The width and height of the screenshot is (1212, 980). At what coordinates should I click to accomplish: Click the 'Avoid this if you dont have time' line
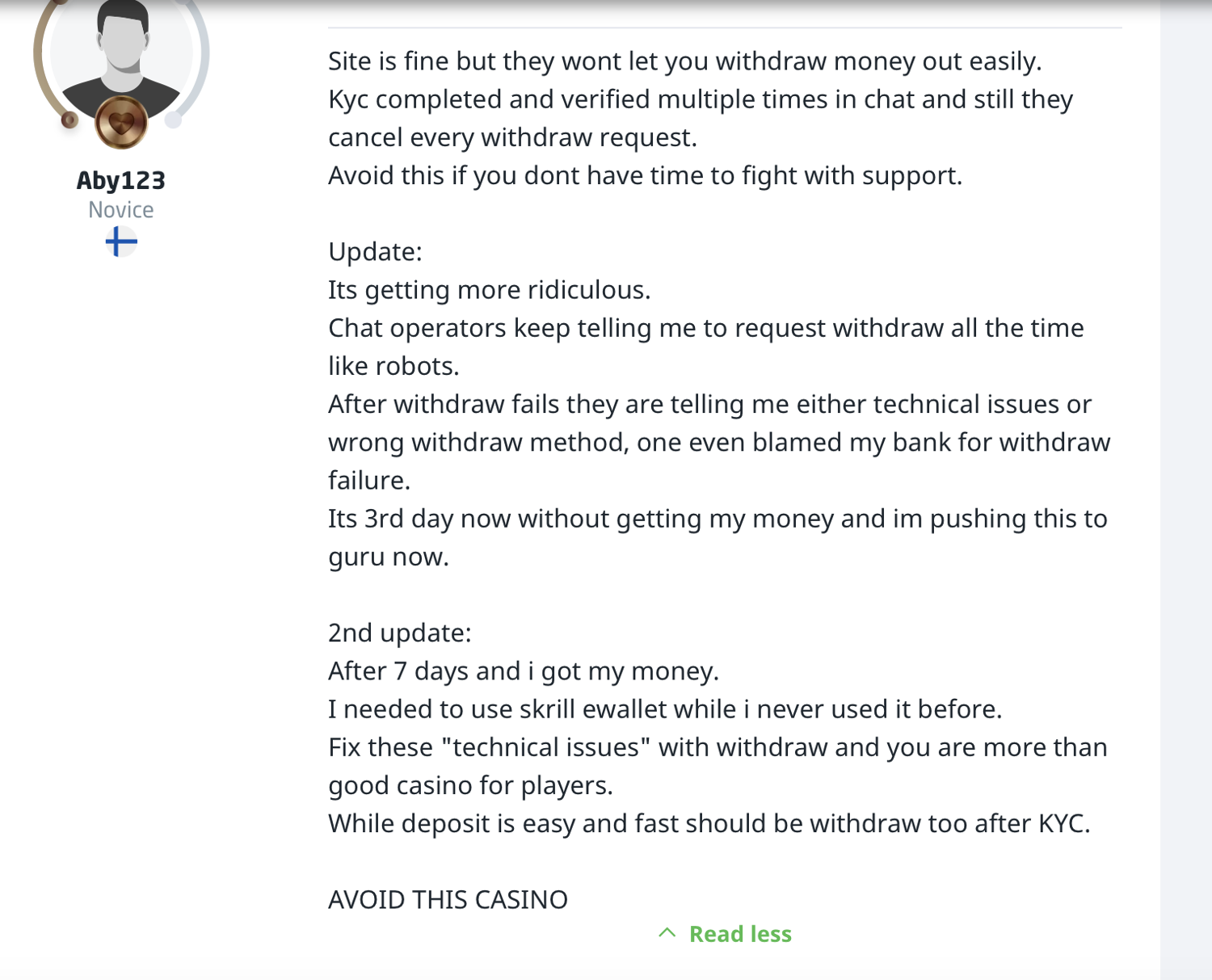645,175
